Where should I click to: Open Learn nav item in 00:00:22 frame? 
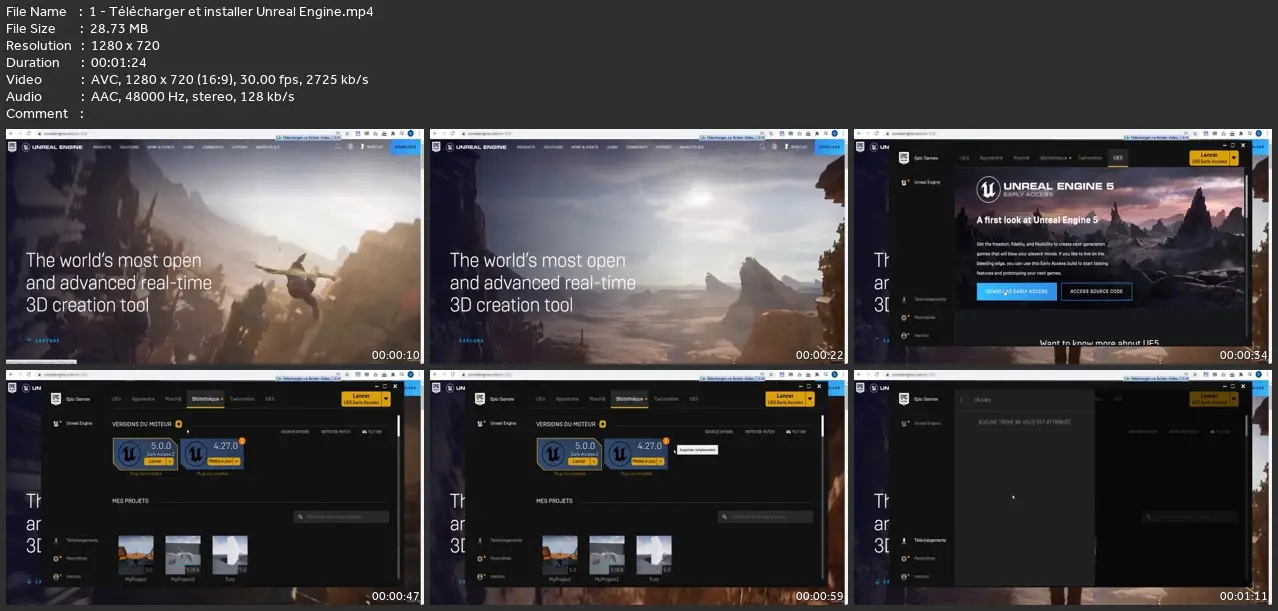tap(612, 147)
